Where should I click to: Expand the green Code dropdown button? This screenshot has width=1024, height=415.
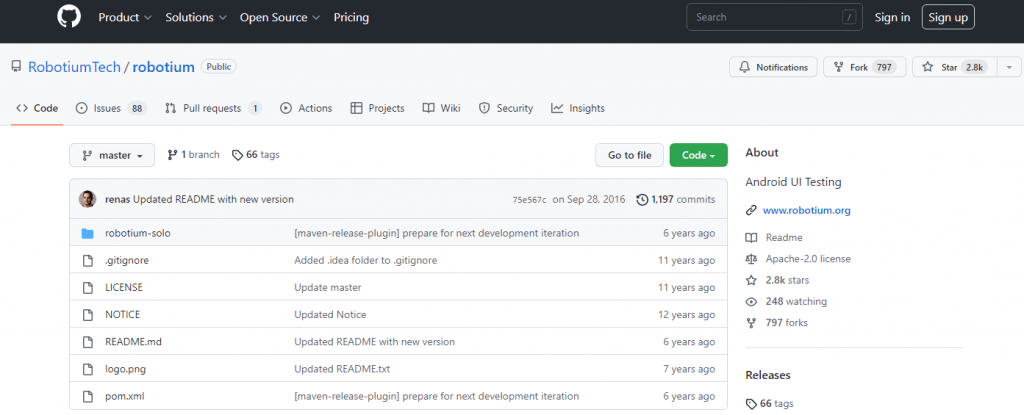pos(698,156)
